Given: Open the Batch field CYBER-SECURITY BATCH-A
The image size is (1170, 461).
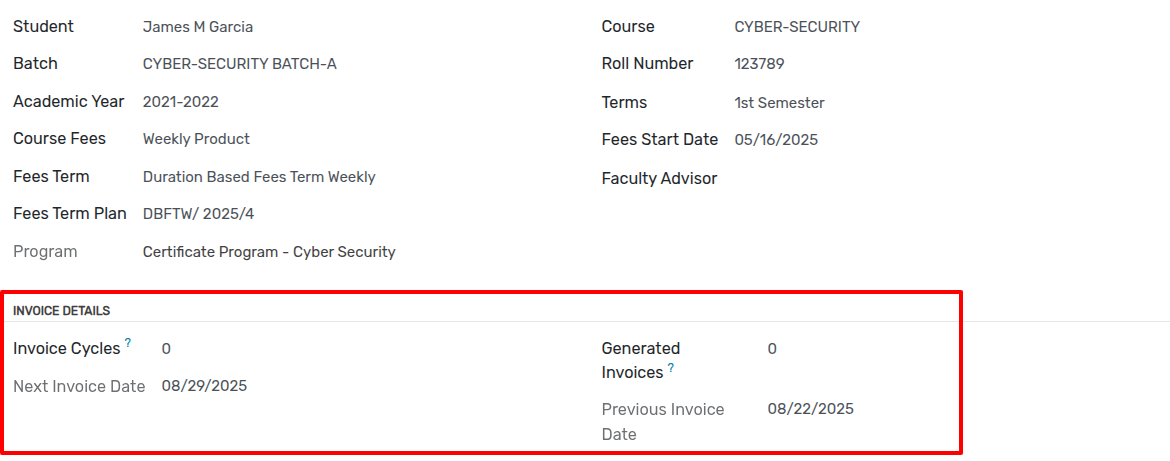Looking at the screenshot, I should coord(240,64).
